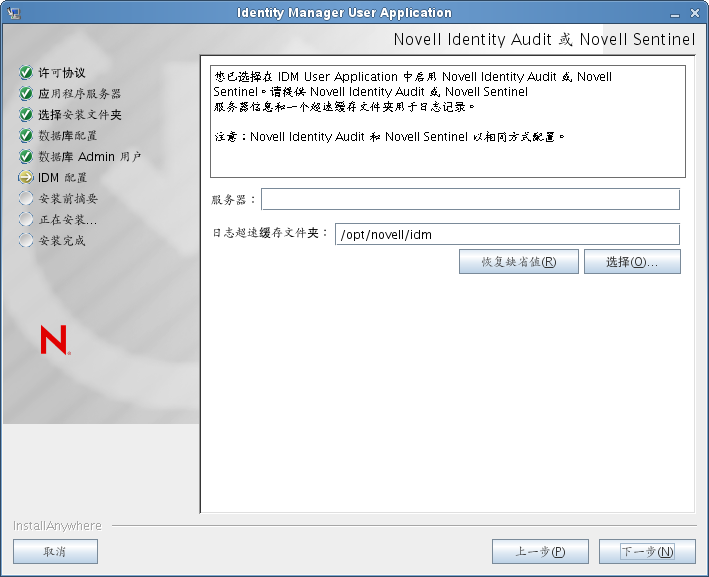Click the 服务器： field label
Viewport: 709px width, 577px height.
(233, 199)
